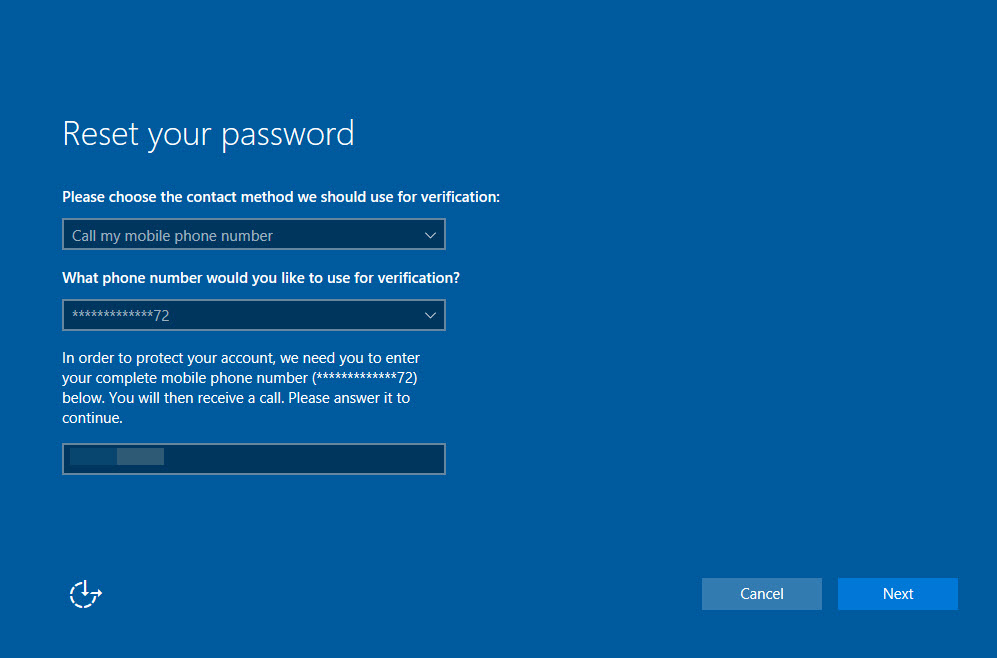
Task: Activate the Next control to continue
Action: pos(897,593)
